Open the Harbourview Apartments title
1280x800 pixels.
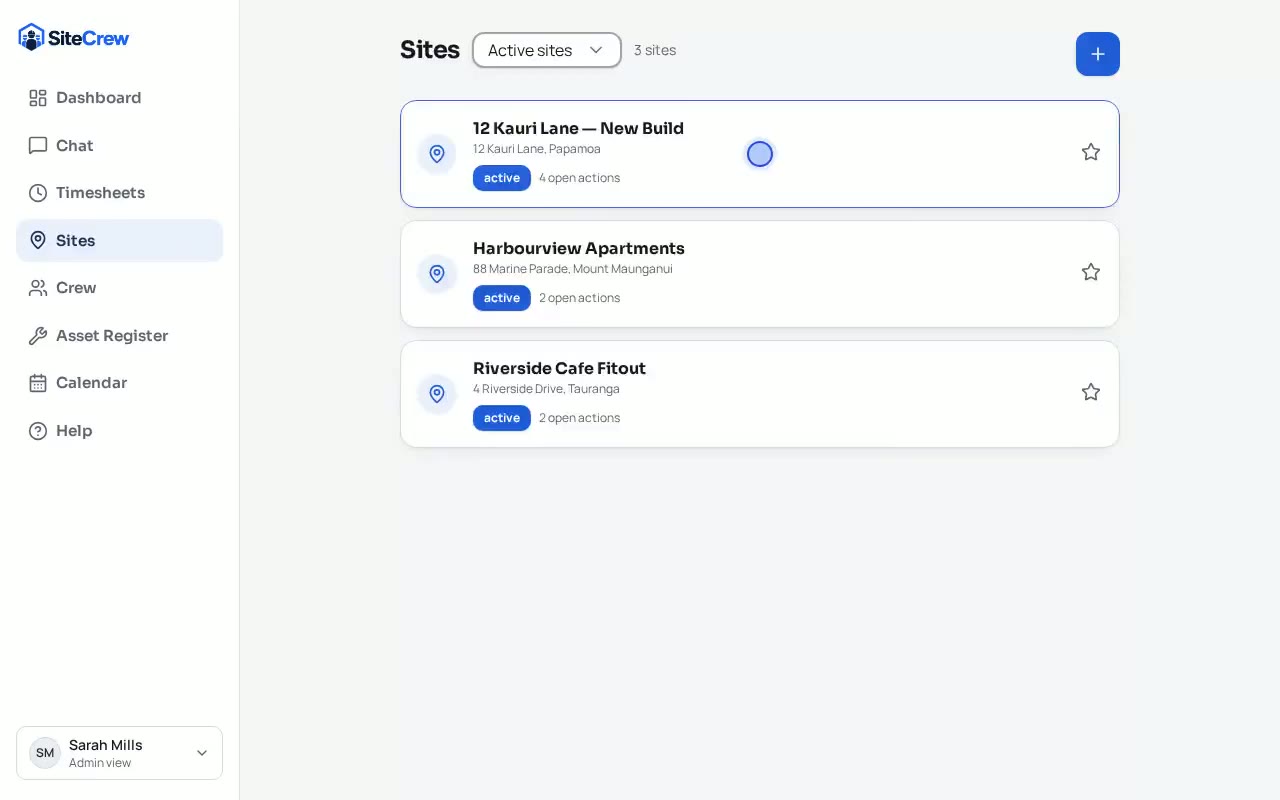click(x=579, y=248)
